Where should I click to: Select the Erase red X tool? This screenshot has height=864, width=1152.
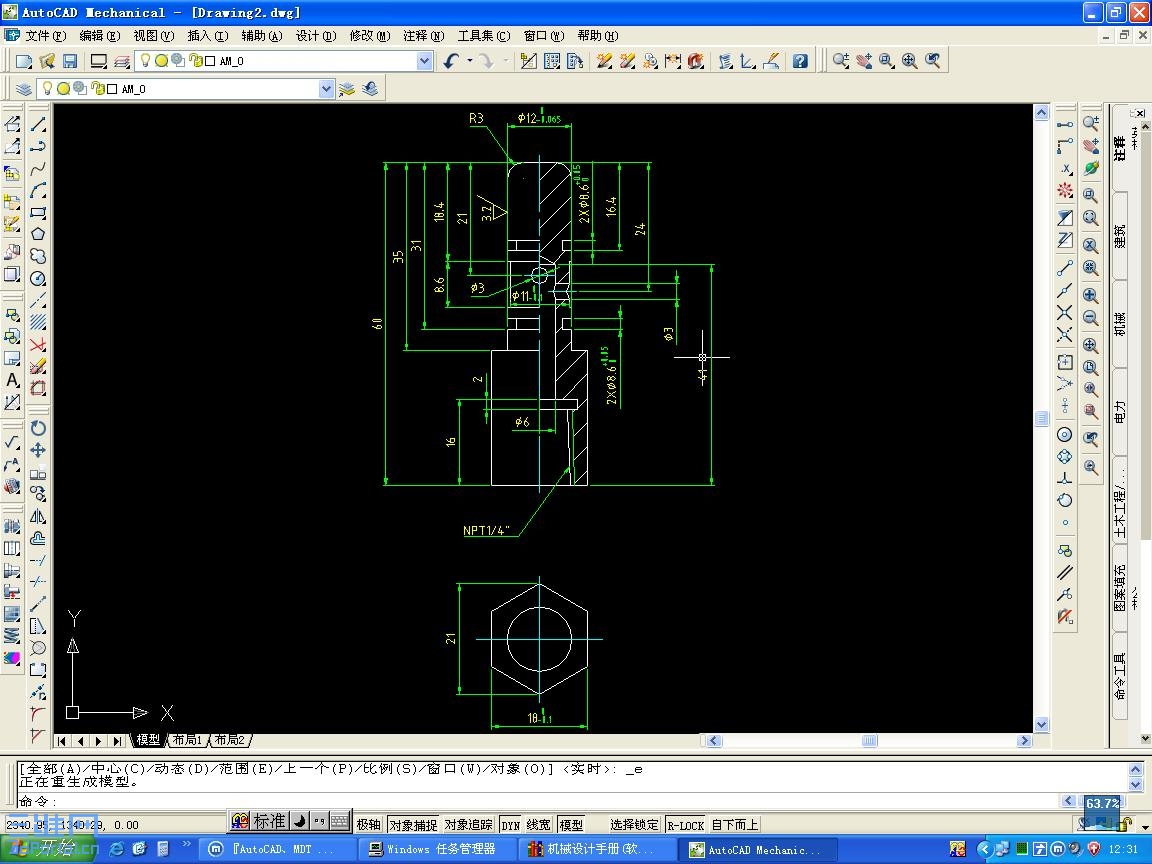(x=38, y=344)
